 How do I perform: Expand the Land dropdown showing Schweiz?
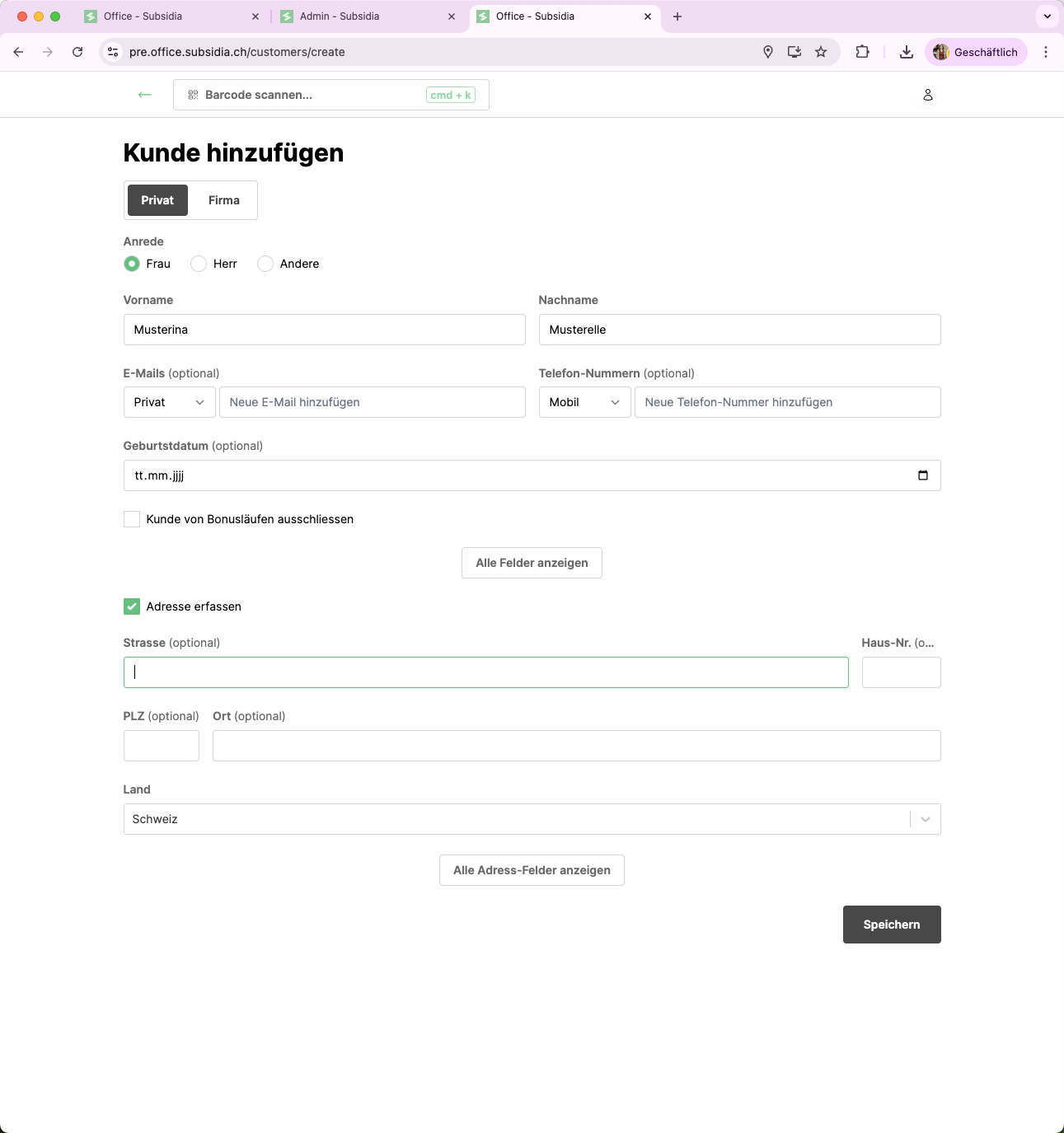pos(925,819)
